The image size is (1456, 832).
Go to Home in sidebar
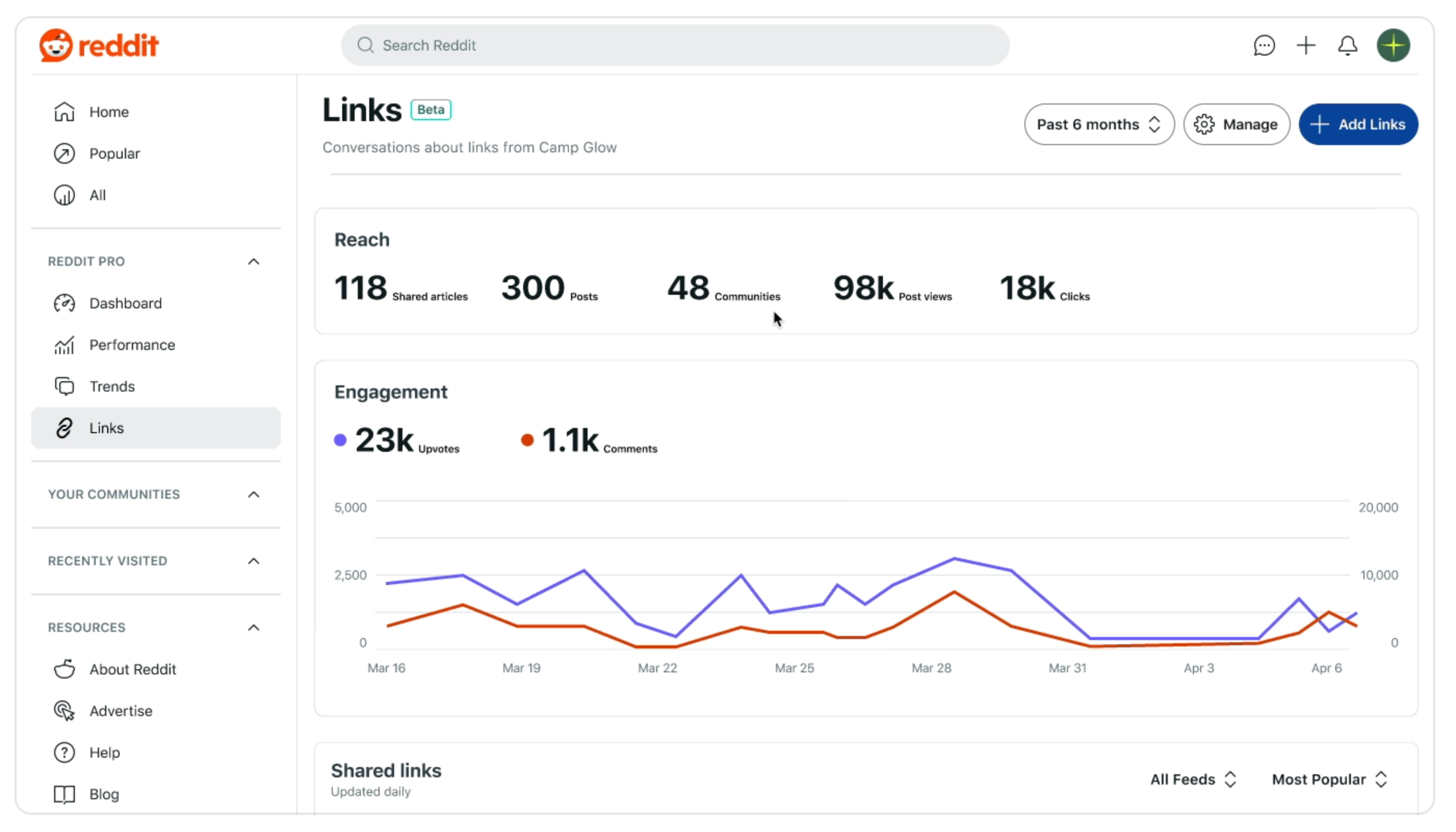click(x=109, y=112)
